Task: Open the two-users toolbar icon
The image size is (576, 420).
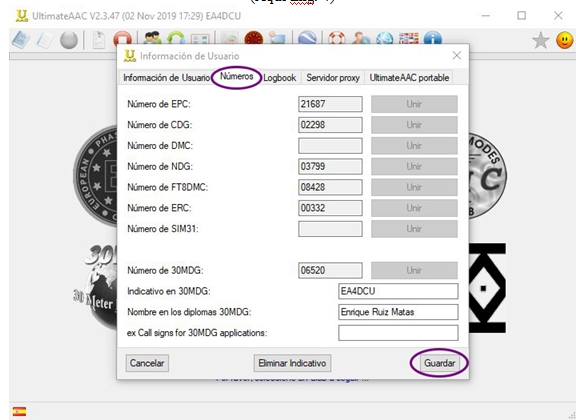Action: point(152,38)
